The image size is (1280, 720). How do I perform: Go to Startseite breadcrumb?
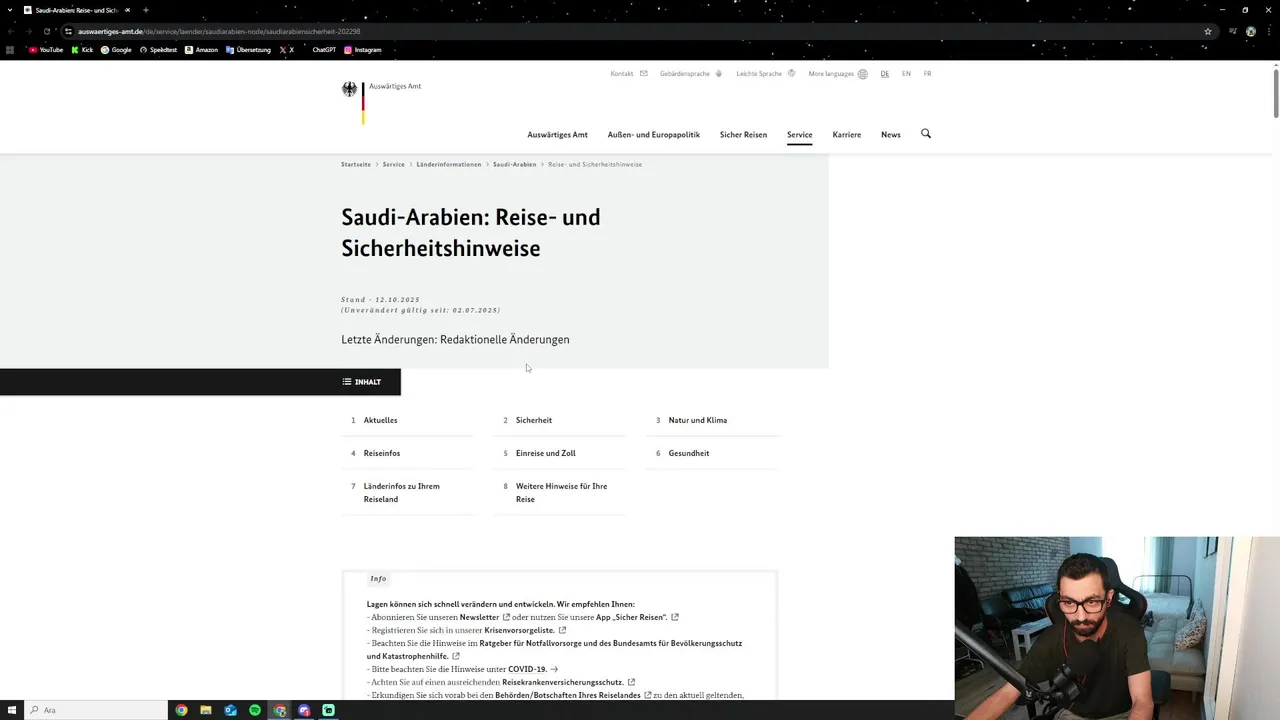click(356, 164)
